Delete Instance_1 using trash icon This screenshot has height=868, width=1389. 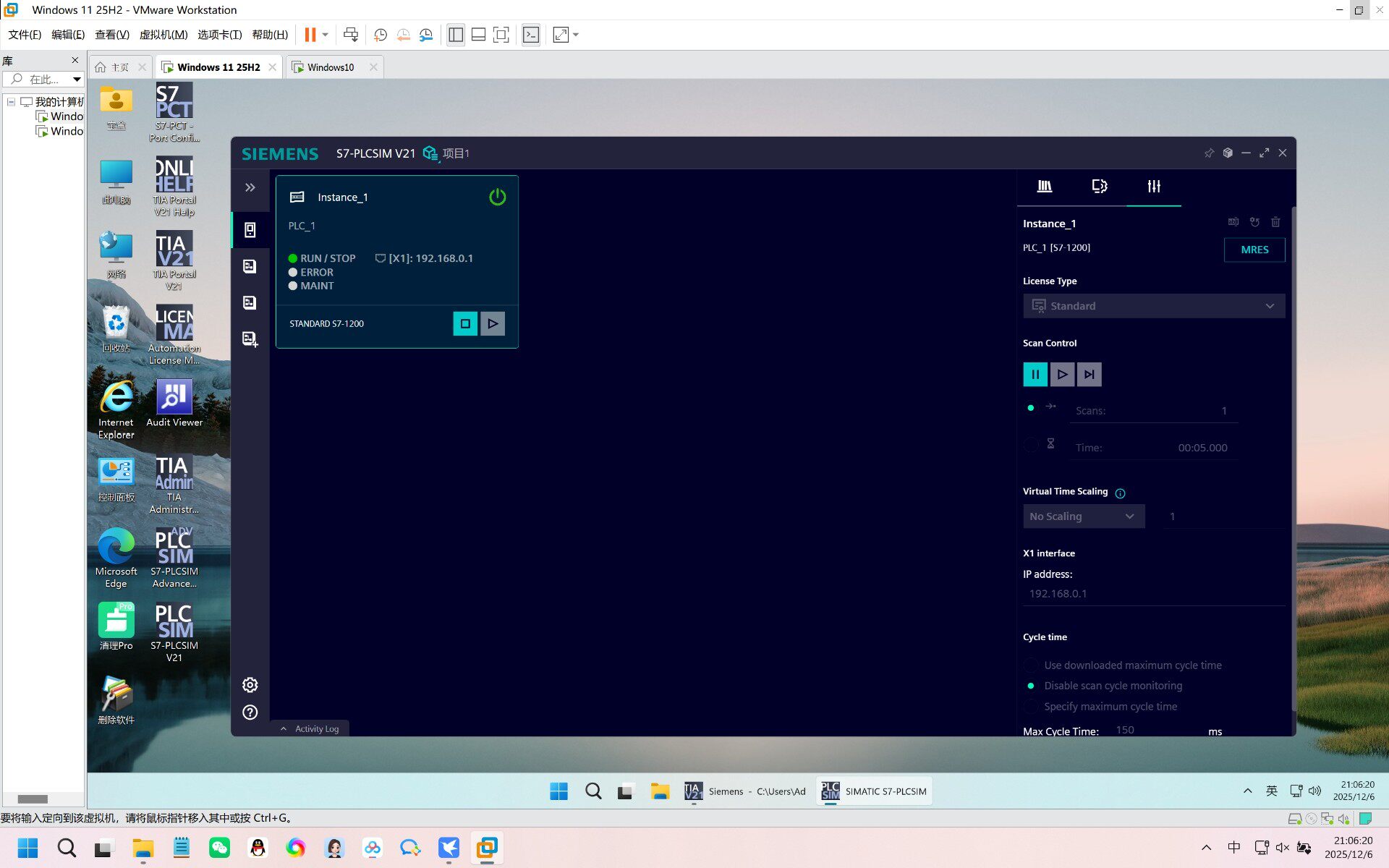[1275, 223]
